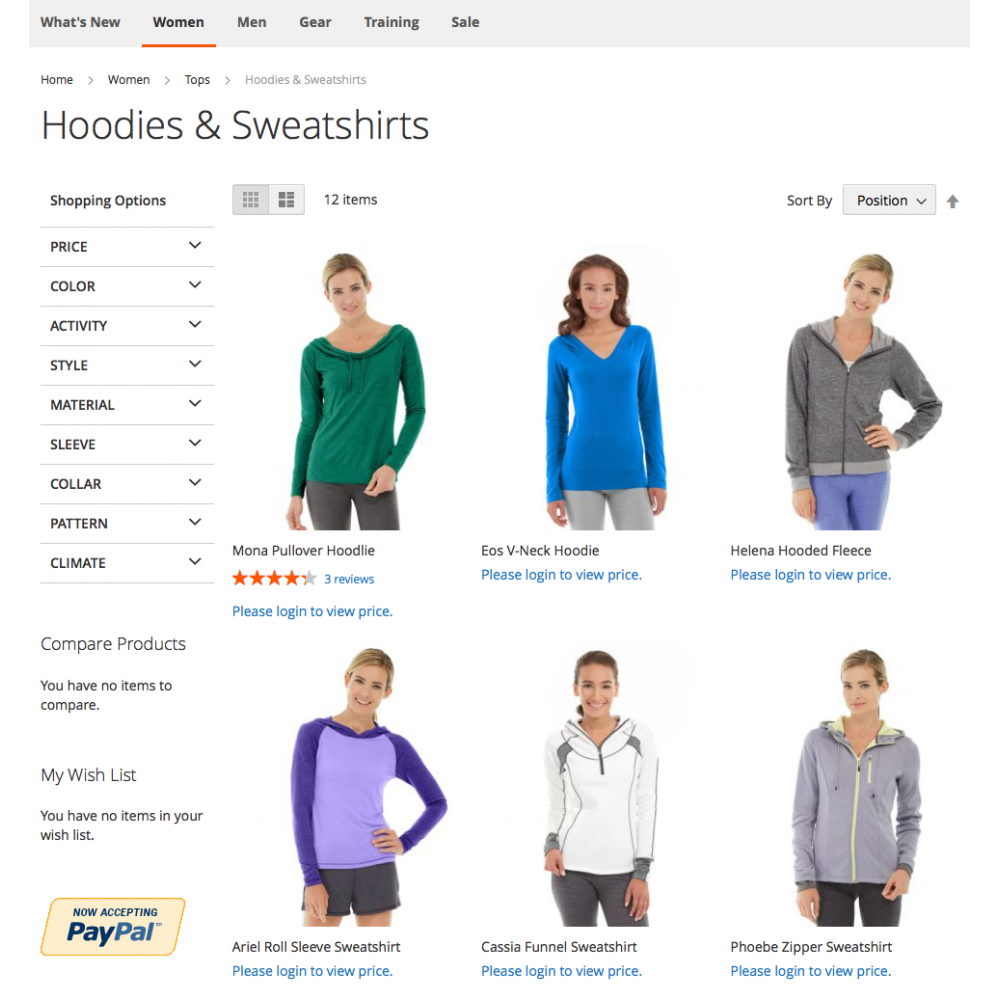The height and width of the screenshot is (1000, 1000).
Task: Expand the MATERIAL filter section
Action: point(127,405)
